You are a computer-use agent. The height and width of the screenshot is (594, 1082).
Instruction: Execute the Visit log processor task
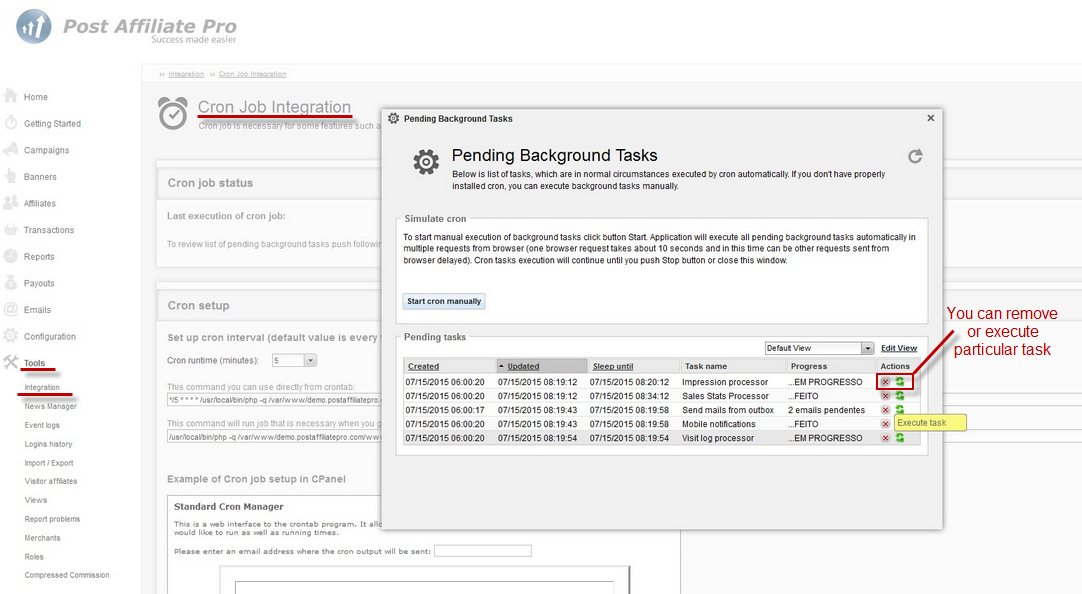[x=900, y=438]
